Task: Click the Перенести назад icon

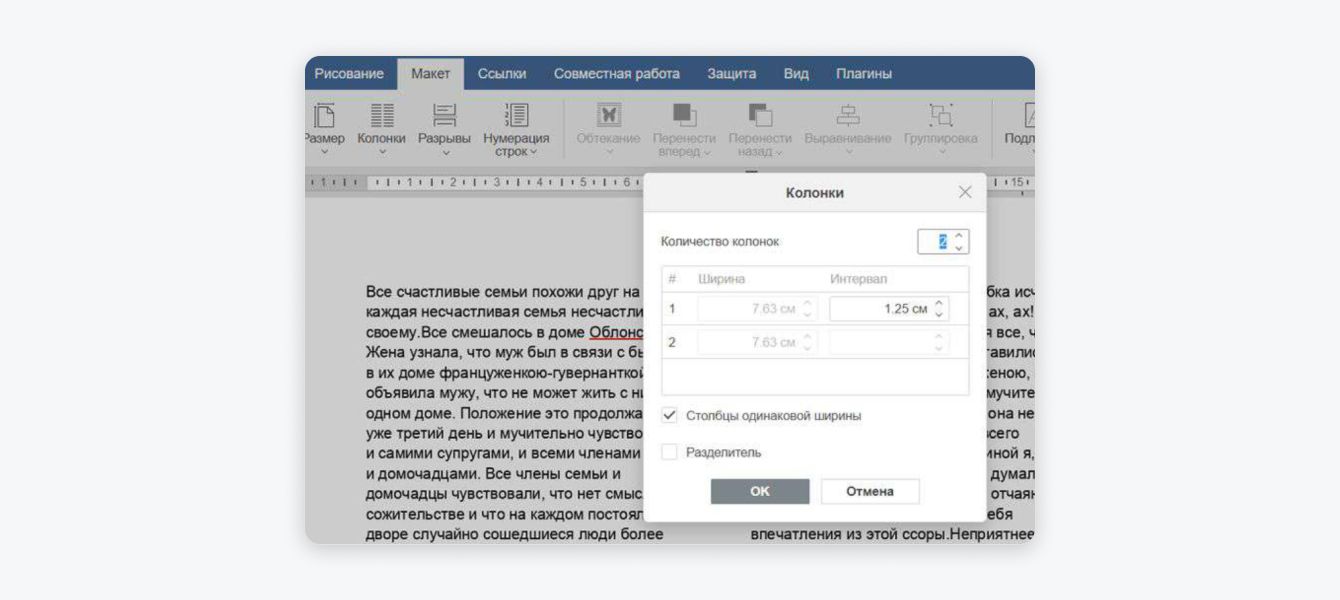Action: tap(760, 115)
